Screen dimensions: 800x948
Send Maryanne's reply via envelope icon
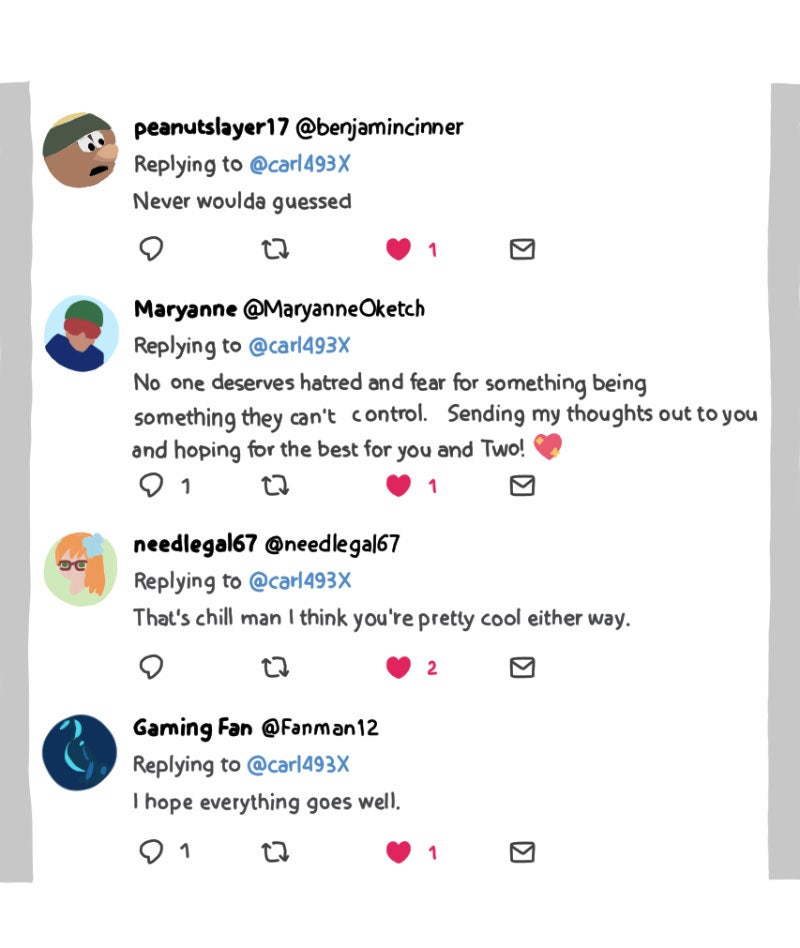click(x=522, y=486)
